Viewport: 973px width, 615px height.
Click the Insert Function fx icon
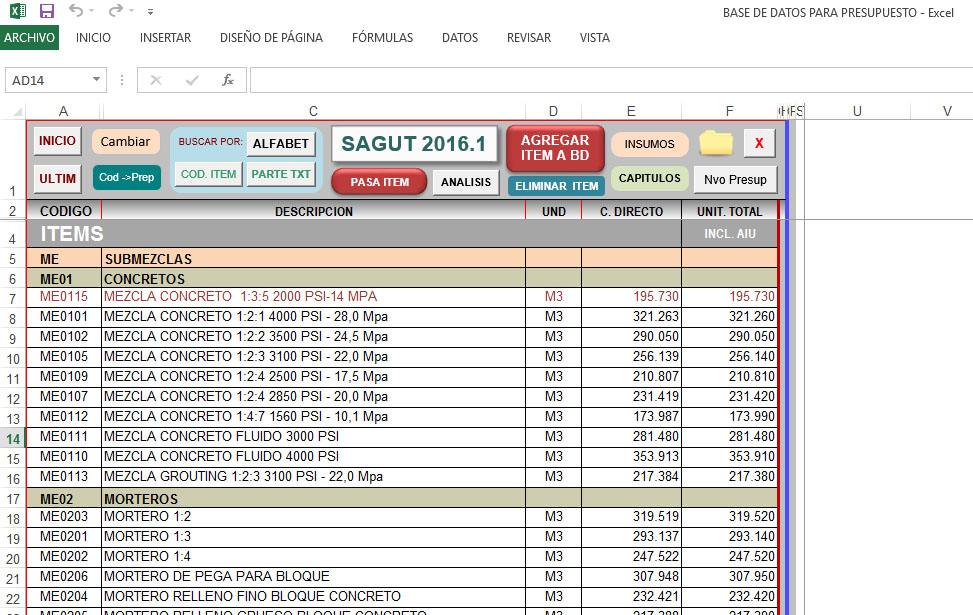(x=228, y=80)
